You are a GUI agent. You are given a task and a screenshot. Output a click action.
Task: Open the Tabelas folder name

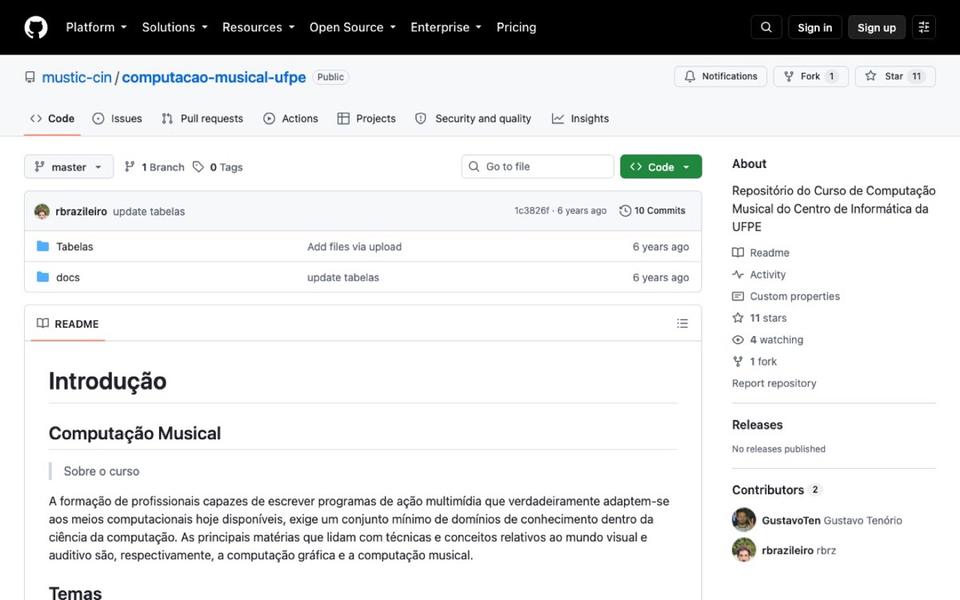75,247
